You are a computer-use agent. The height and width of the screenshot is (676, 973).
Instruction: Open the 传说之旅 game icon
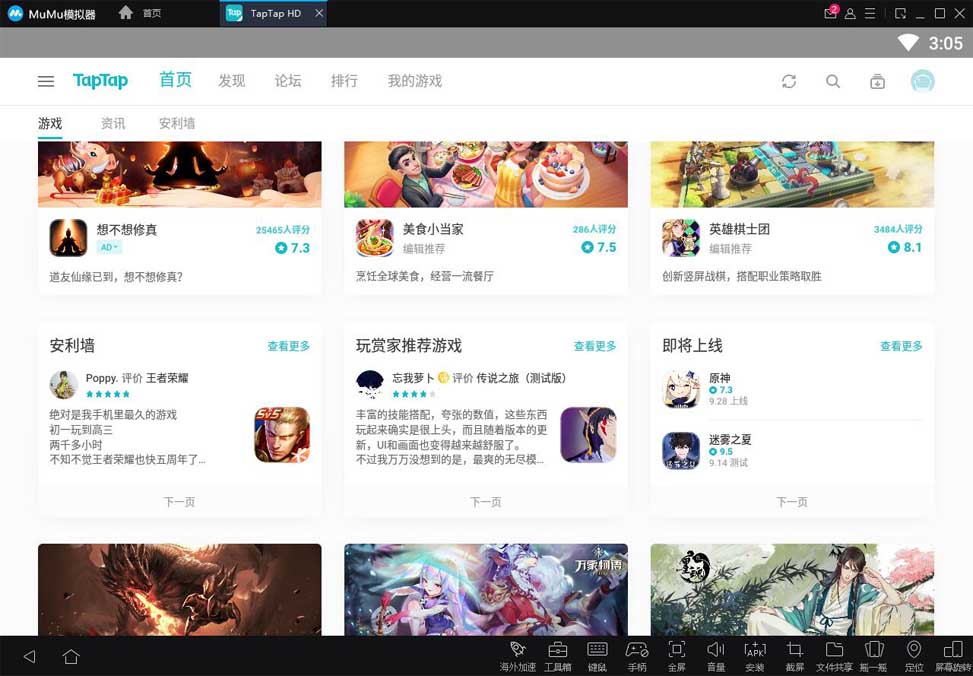pos(588,435)
